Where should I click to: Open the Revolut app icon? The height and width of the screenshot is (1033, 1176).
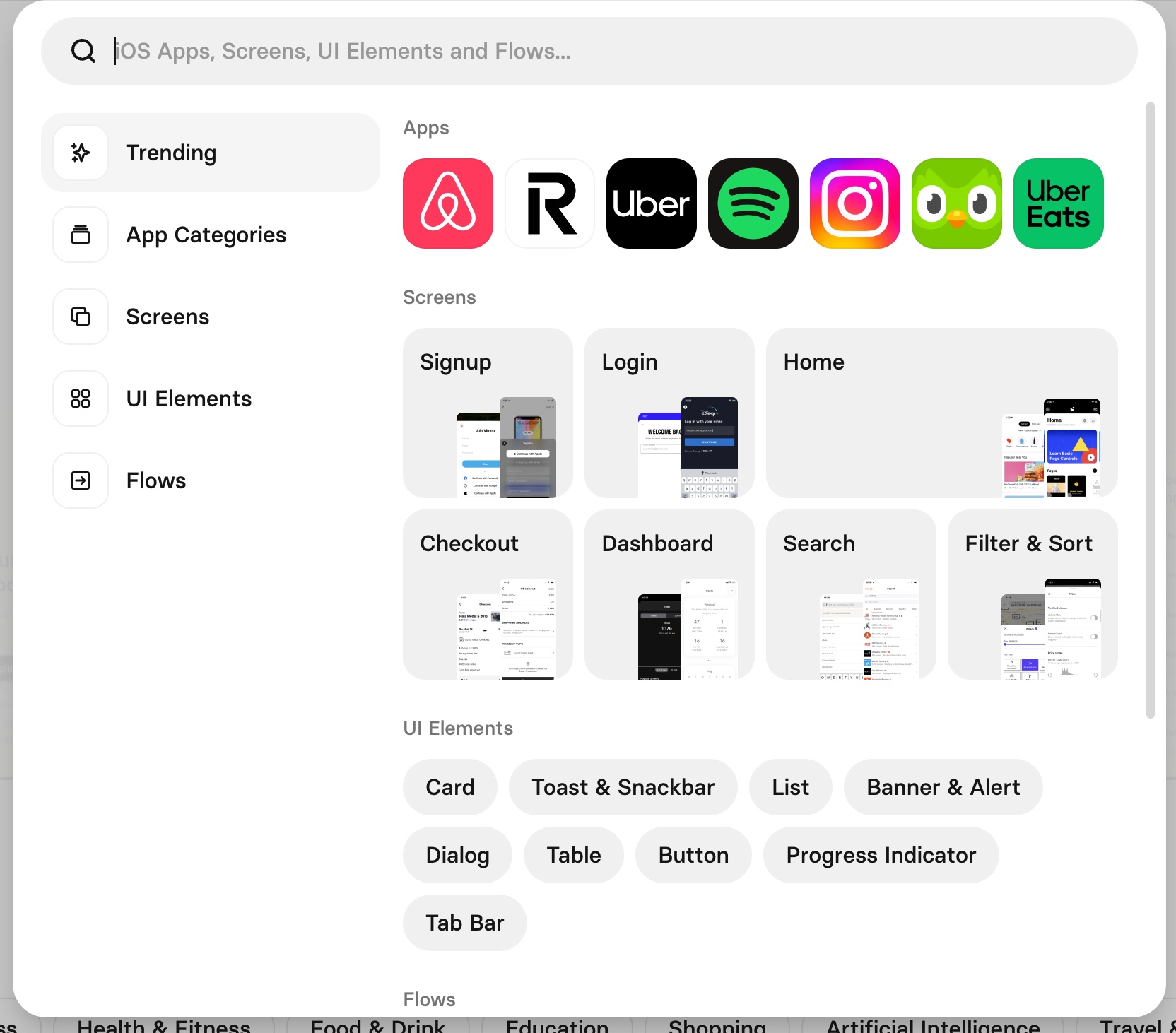[x=550, y=203]
